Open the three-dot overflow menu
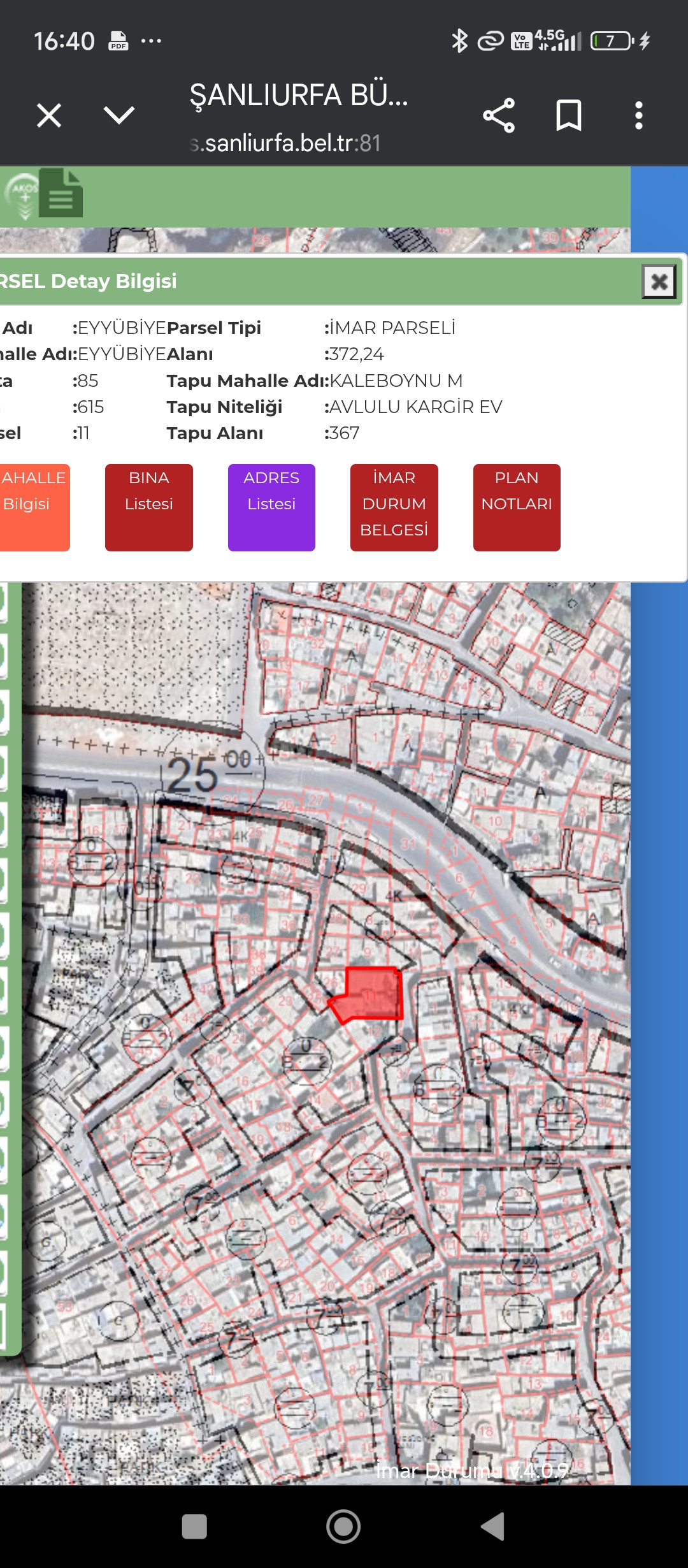The height and width of the screenshot is (1568, 688). click(x=639, y=115)
